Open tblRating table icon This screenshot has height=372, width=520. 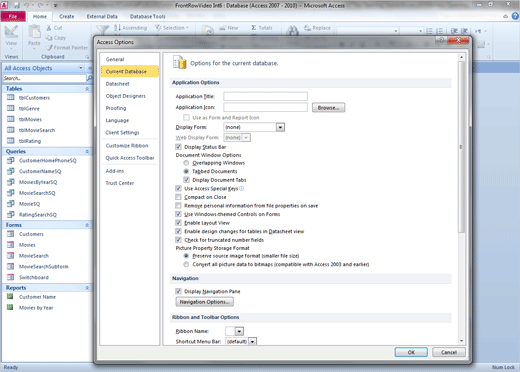click(x=11, y=140)
